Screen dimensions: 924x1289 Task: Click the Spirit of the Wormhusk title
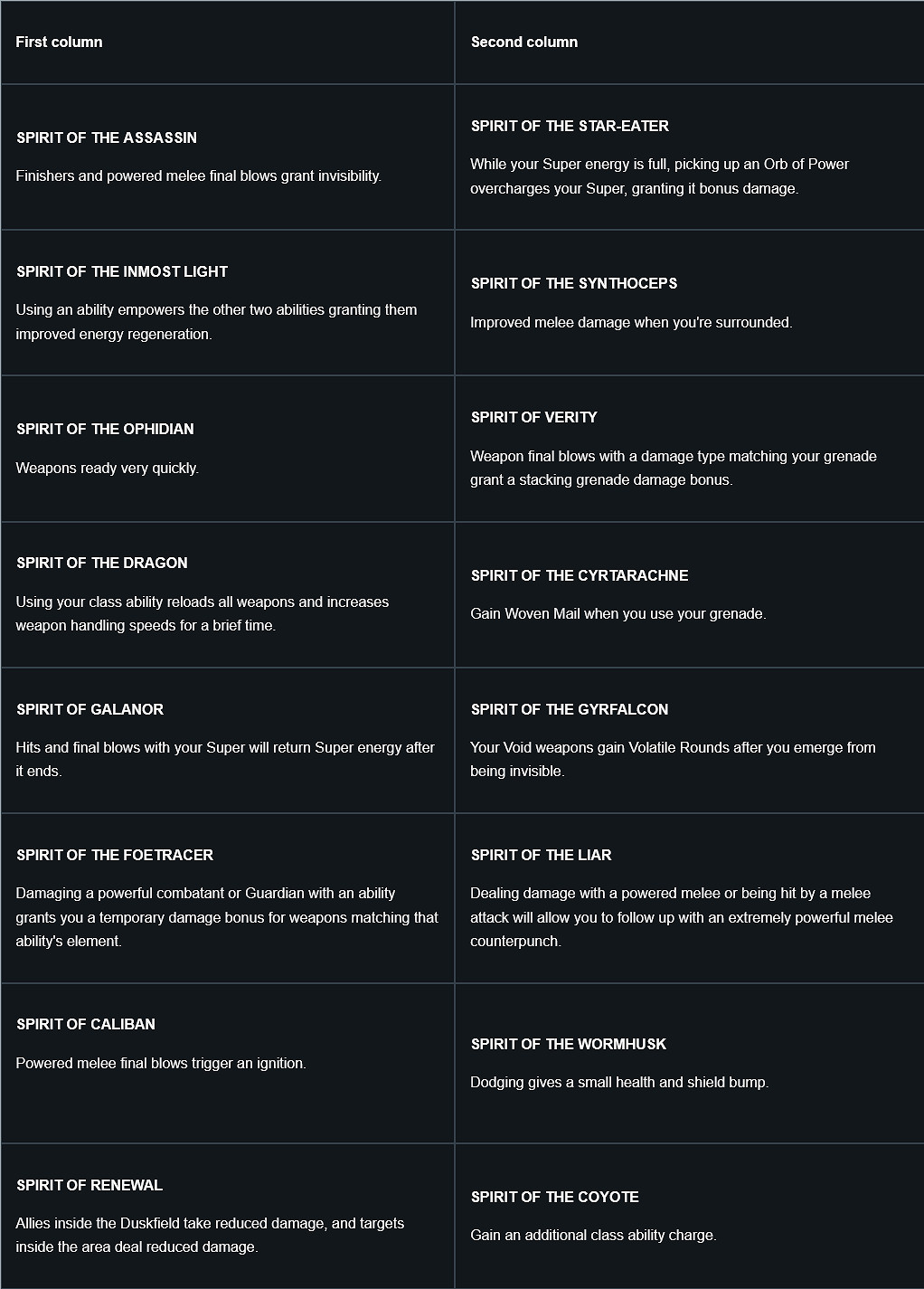click(569, 1044)
